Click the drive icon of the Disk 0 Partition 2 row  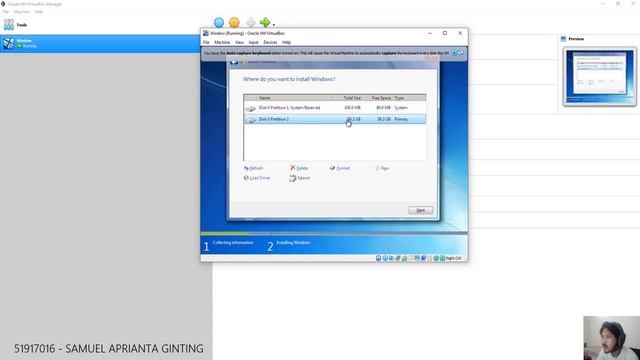click(x=250, y=120)
